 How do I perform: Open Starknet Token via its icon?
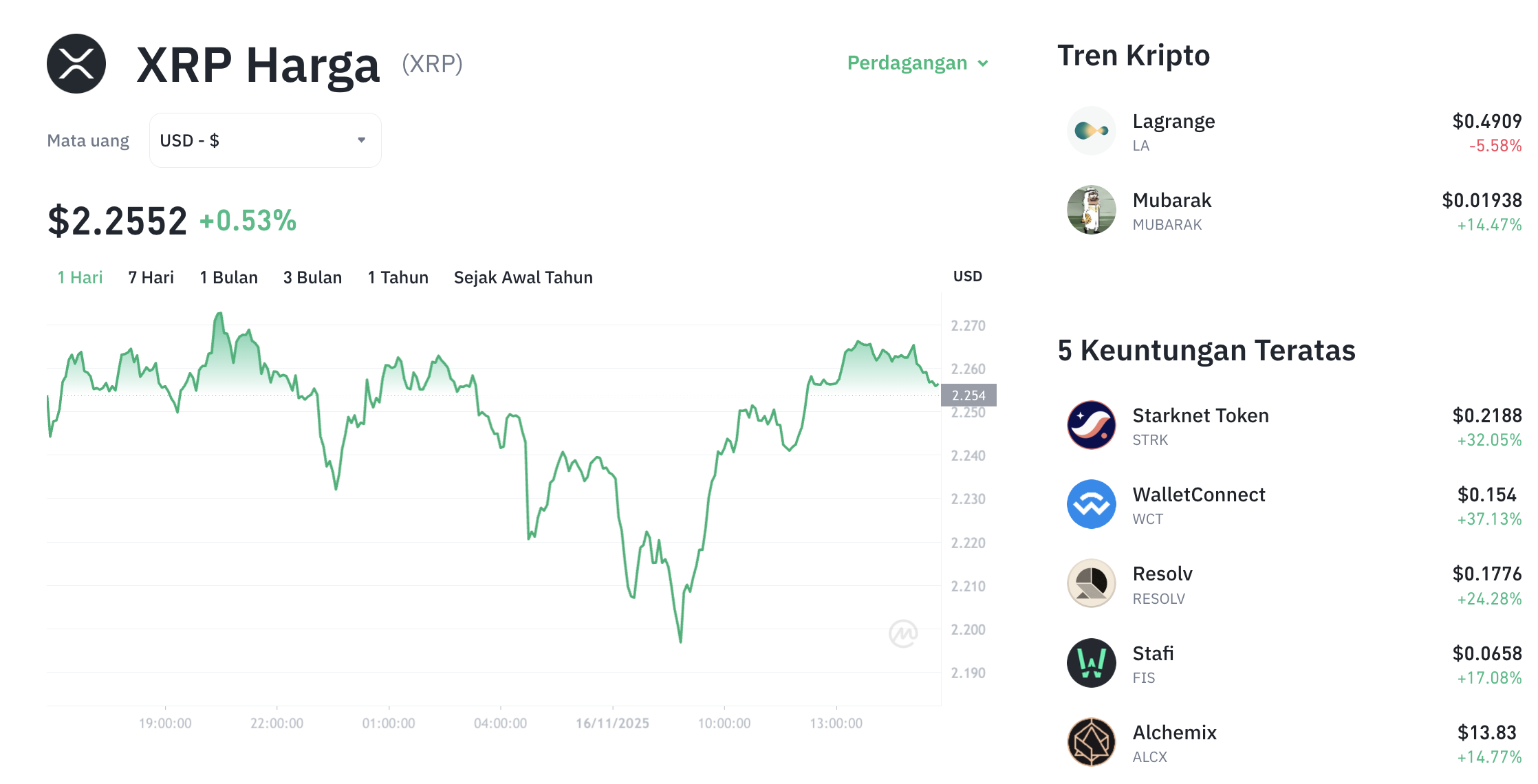click(x=1091, y=425)
